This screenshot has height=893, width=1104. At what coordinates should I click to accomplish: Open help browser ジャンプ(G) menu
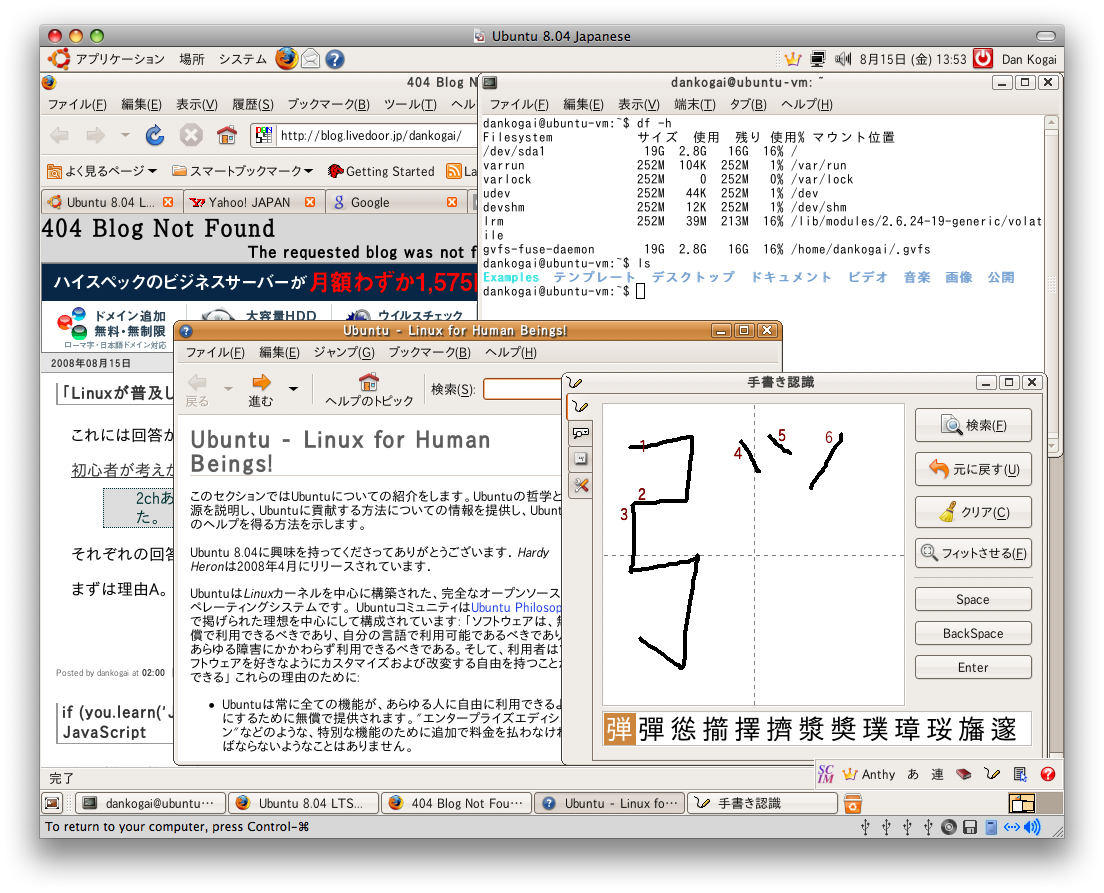pyautogui.click(x=344, y=352)
